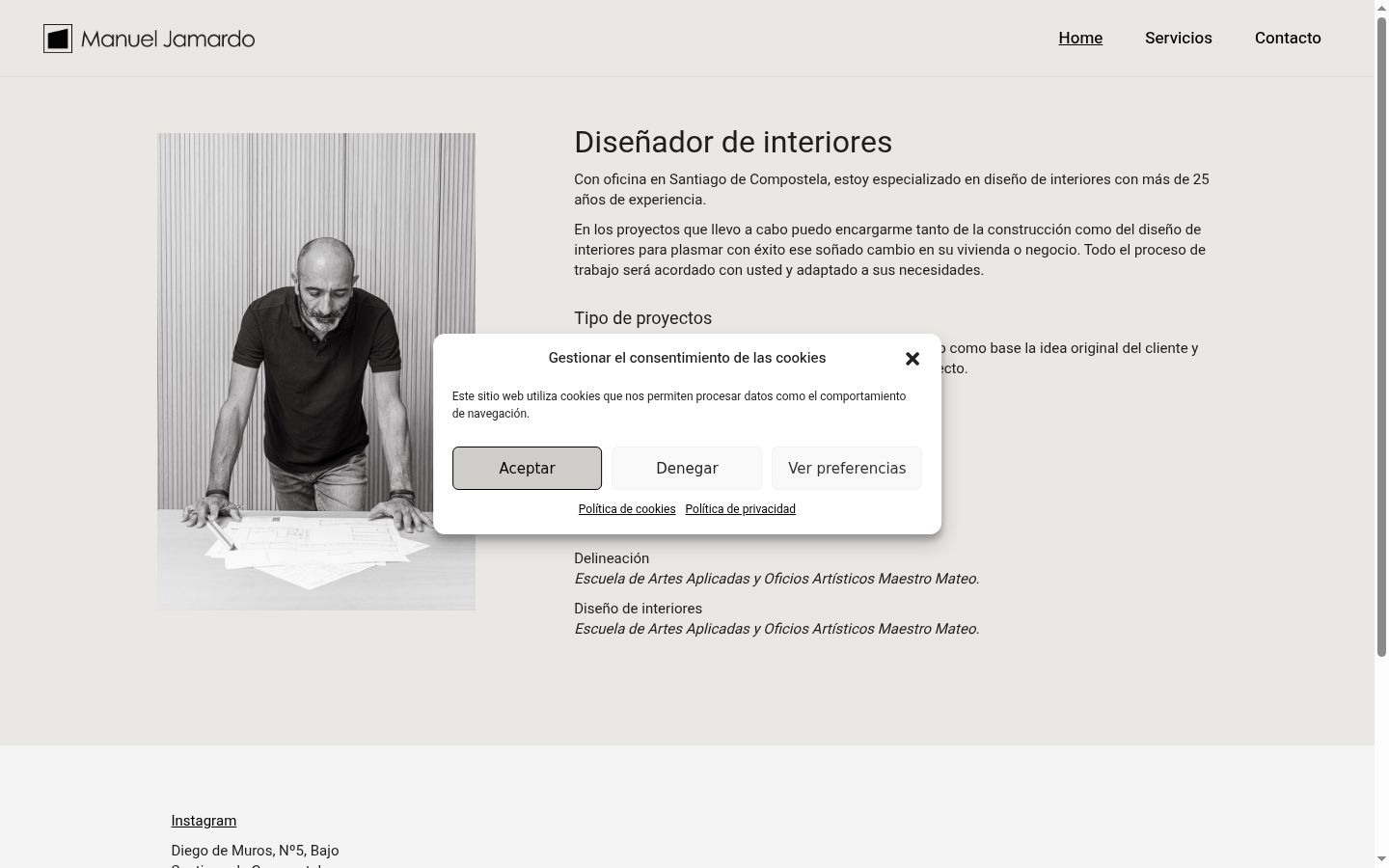Click the scrollbar down arrow
The width and height of the screenshot is (1389, 868).
coord(1381,859)
